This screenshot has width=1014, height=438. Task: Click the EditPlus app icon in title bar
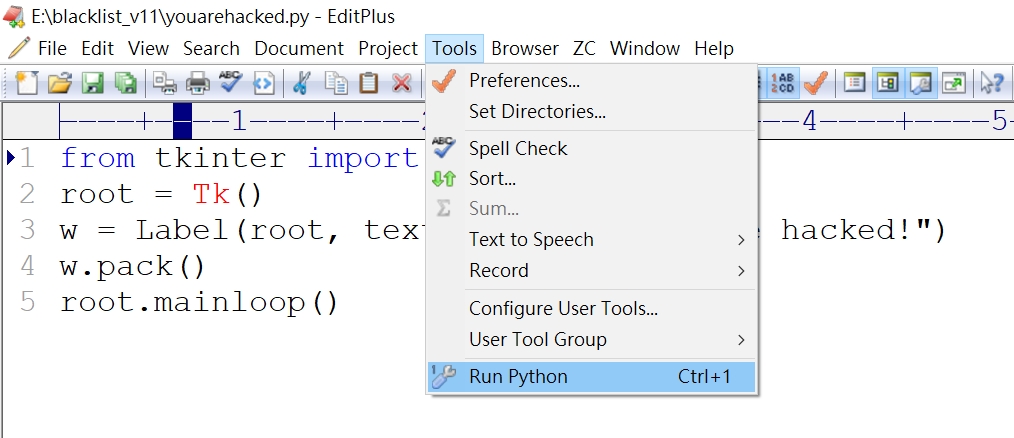click(x=13, y=16)
